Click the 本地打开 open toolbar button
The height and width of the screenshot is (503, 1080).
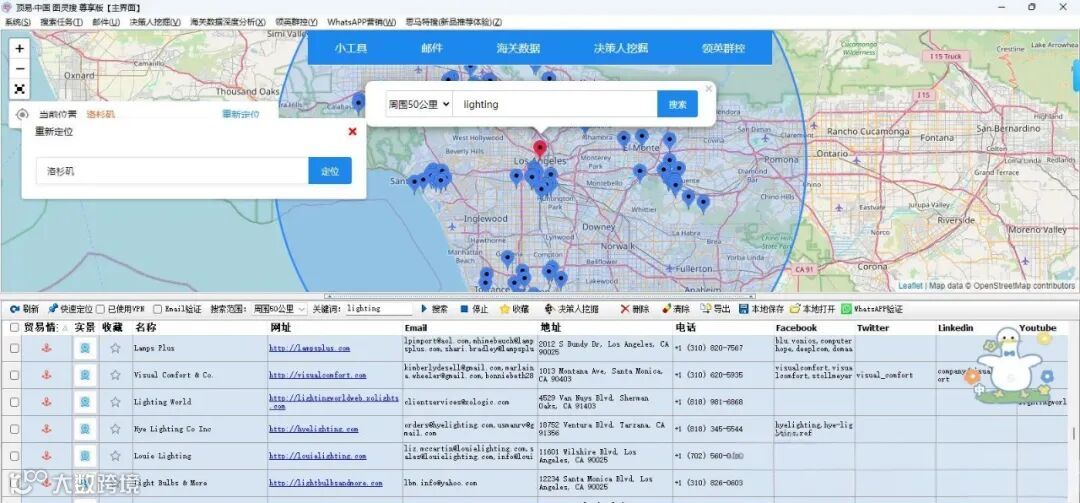click(812, 309)
